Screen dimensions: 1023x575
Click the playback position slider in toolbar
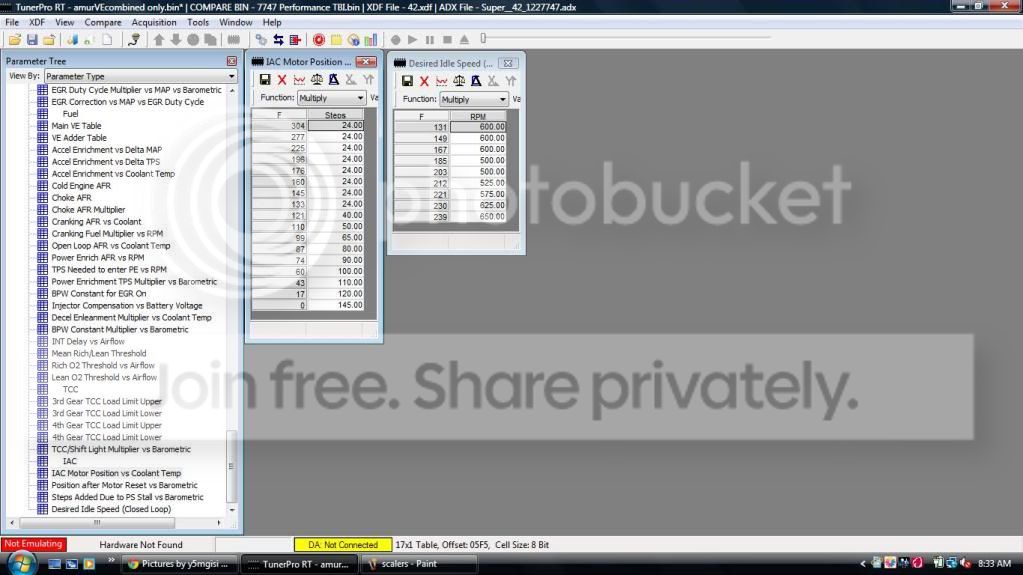483,39
